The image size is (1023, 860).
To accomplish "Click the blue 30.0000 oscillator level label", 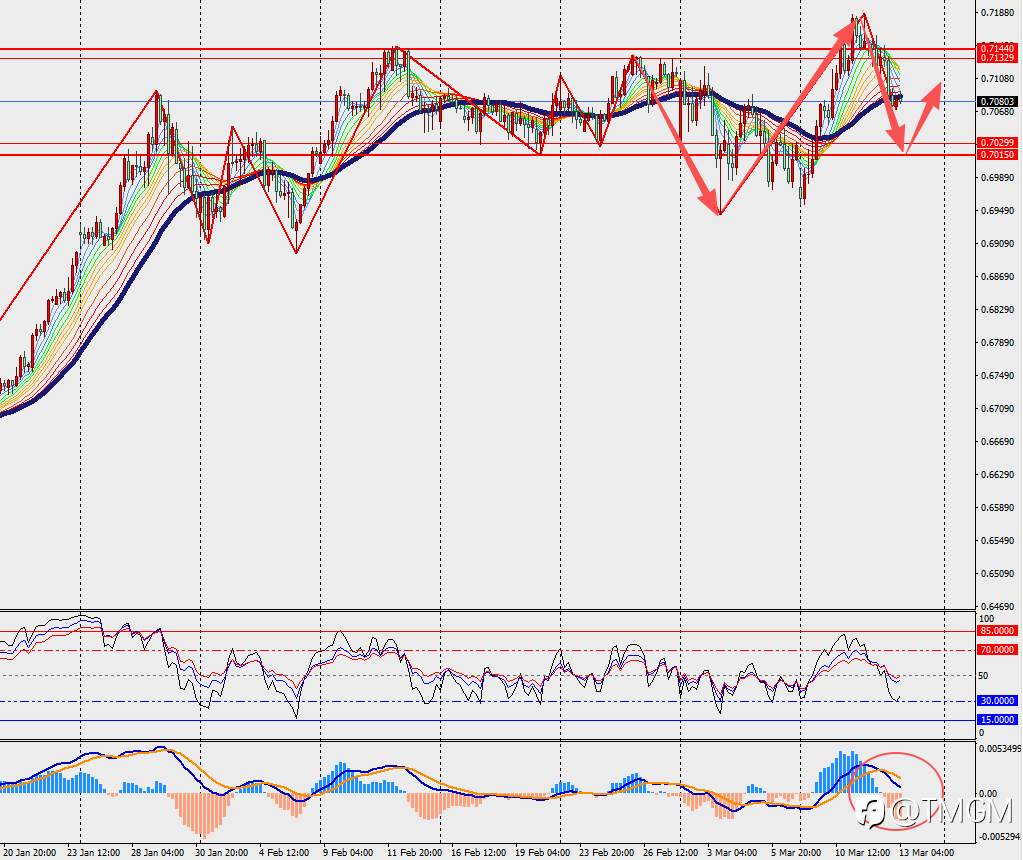I will pos(998,701).
